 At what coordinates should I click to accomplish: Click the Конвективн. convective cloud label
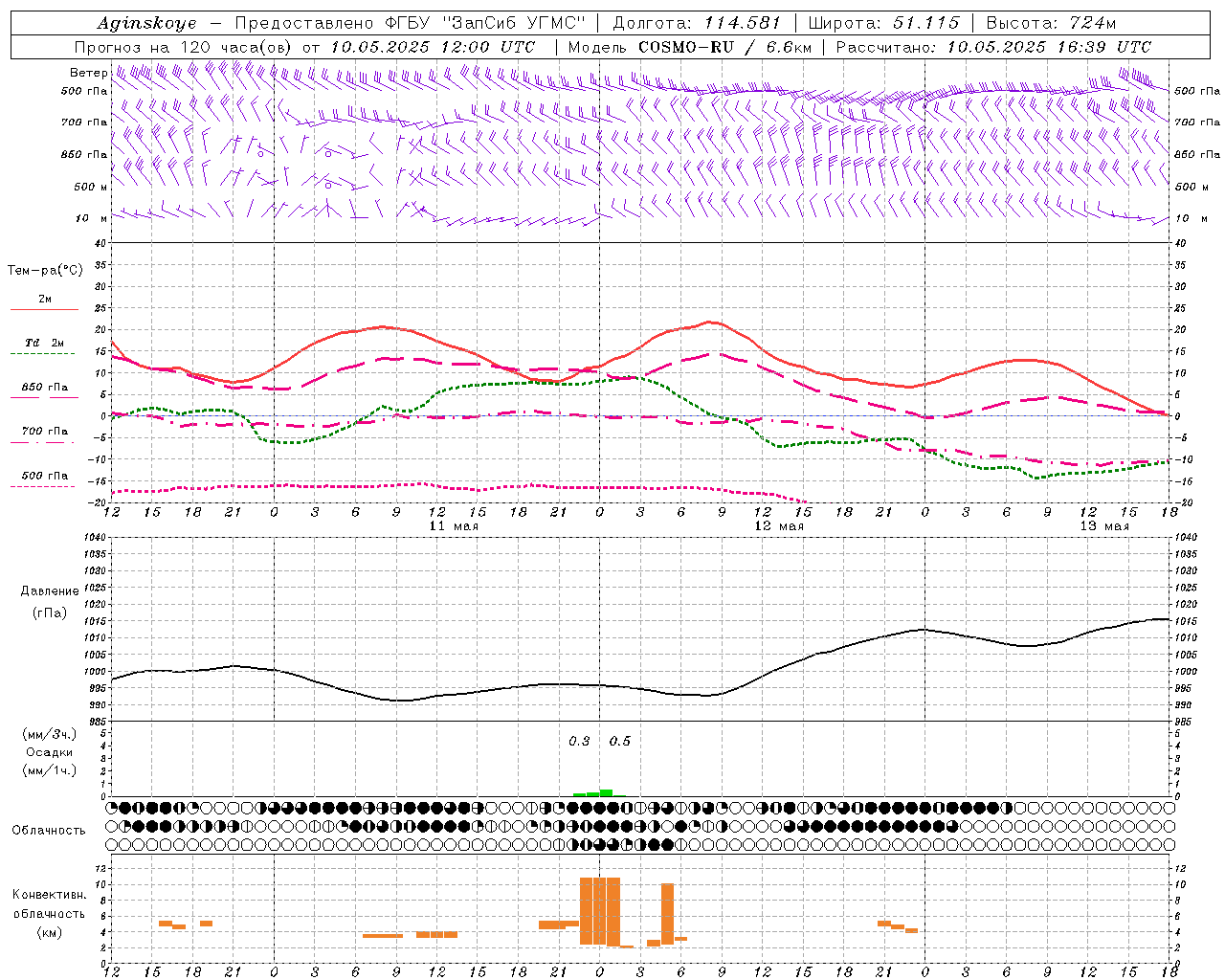[x=49, y=895]
